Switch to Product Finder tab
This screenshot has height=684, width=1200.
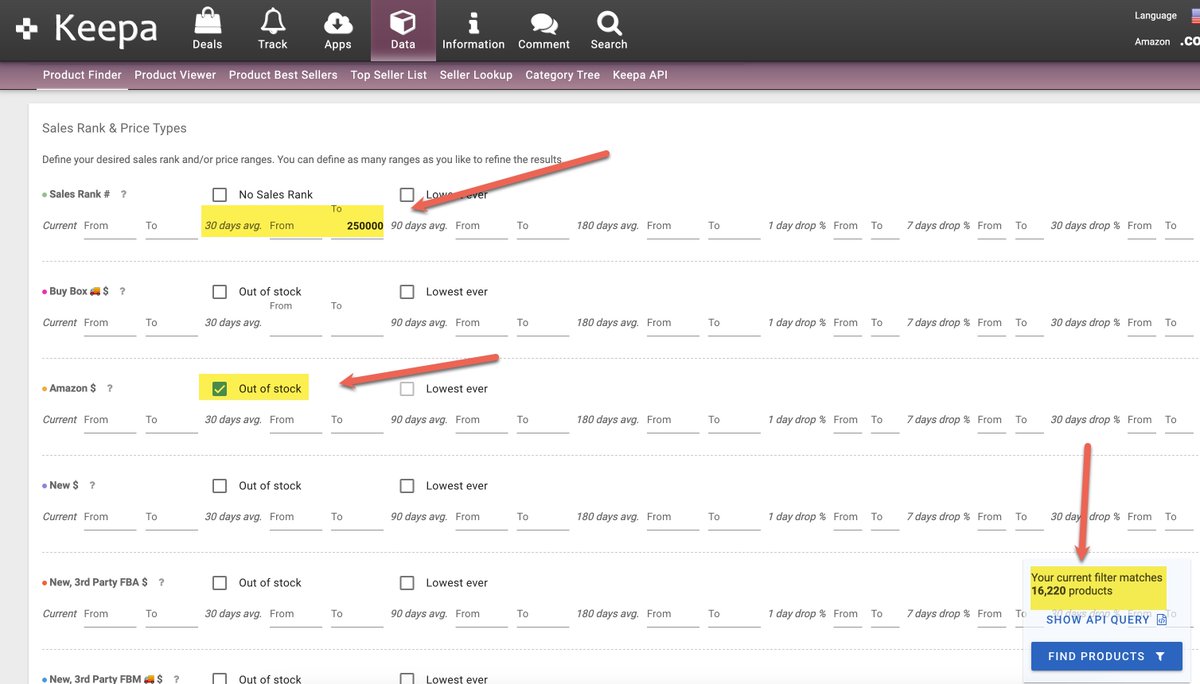point(82,75)
